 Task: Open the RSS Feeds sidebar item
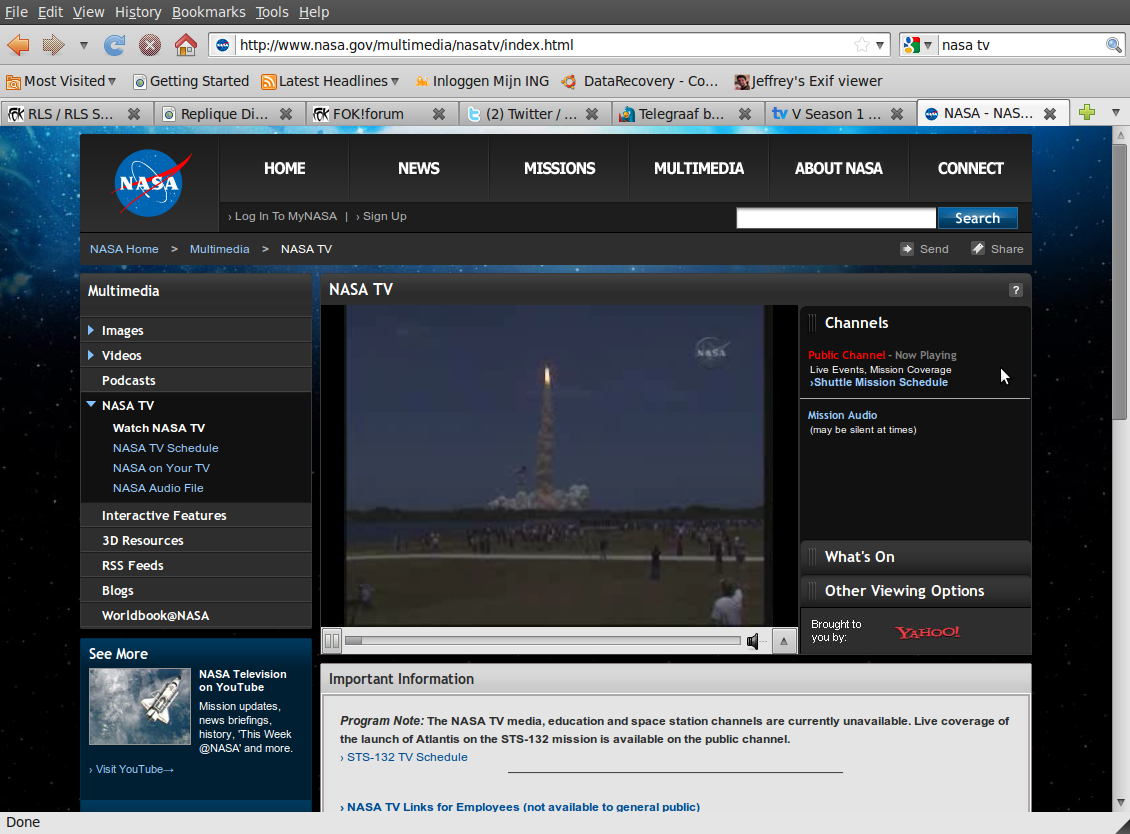click(x=196, y=565)
